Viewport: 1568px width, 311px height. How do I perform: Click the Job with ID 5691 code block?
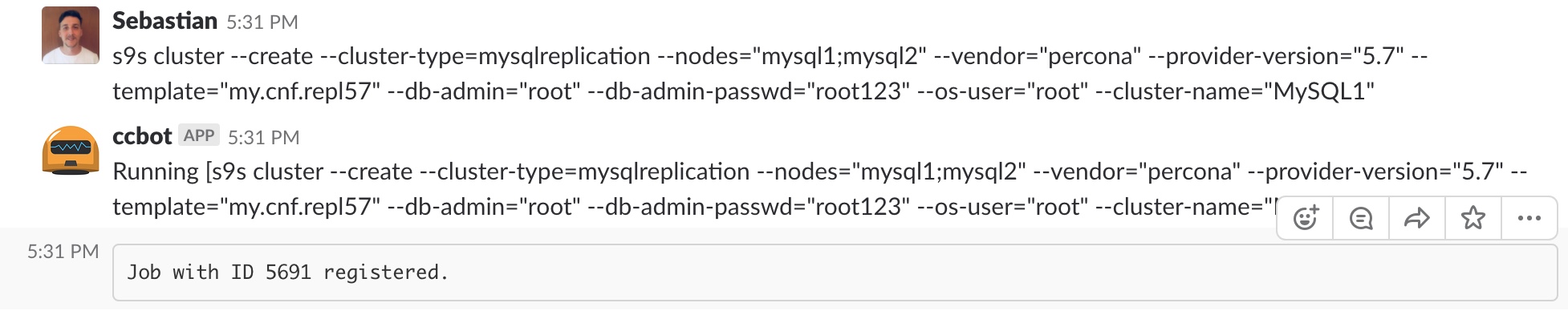pyautogui.click(x=835, y=273)
